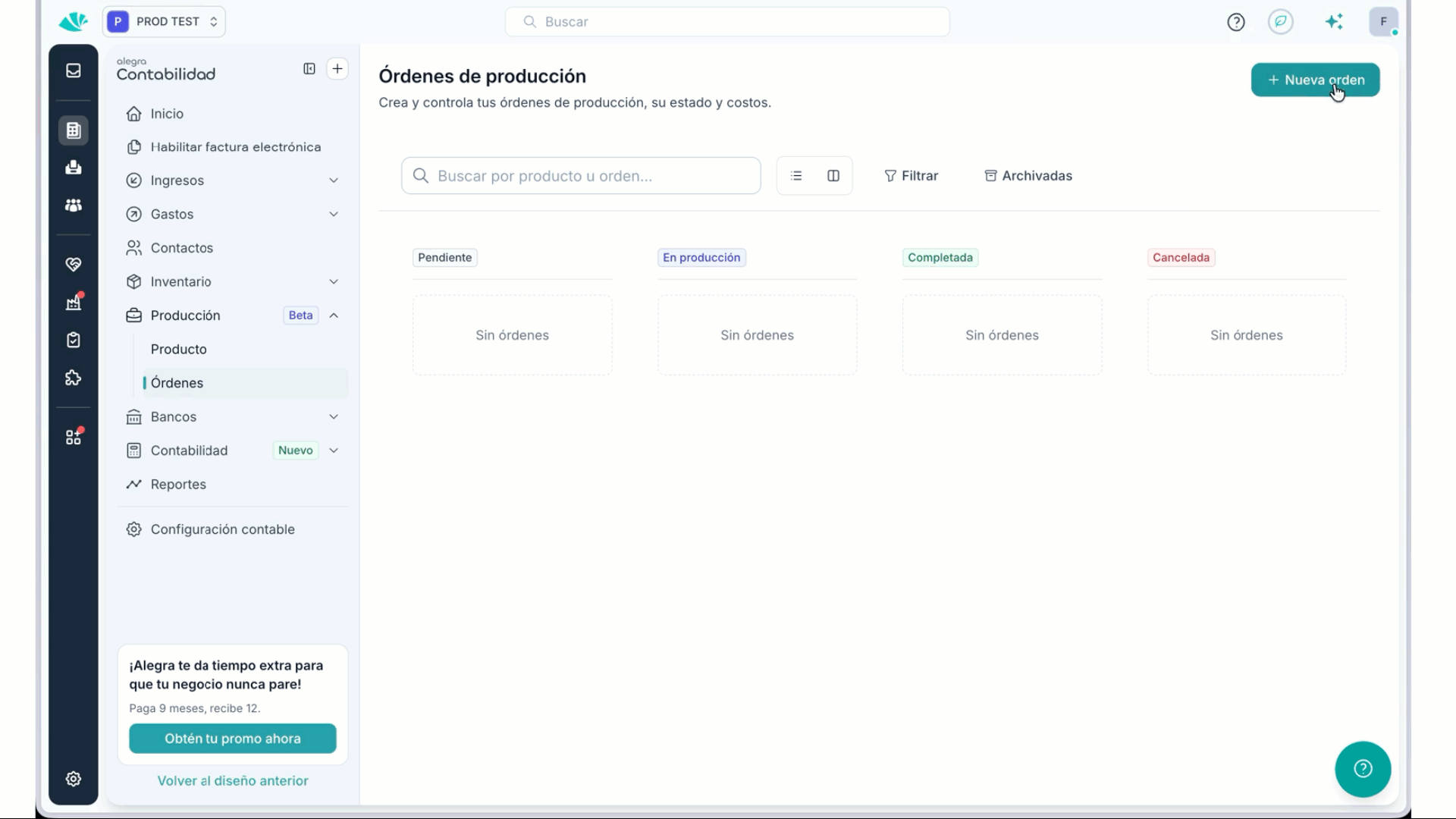Create a new order with Nueva orden

pos(1315,80)
